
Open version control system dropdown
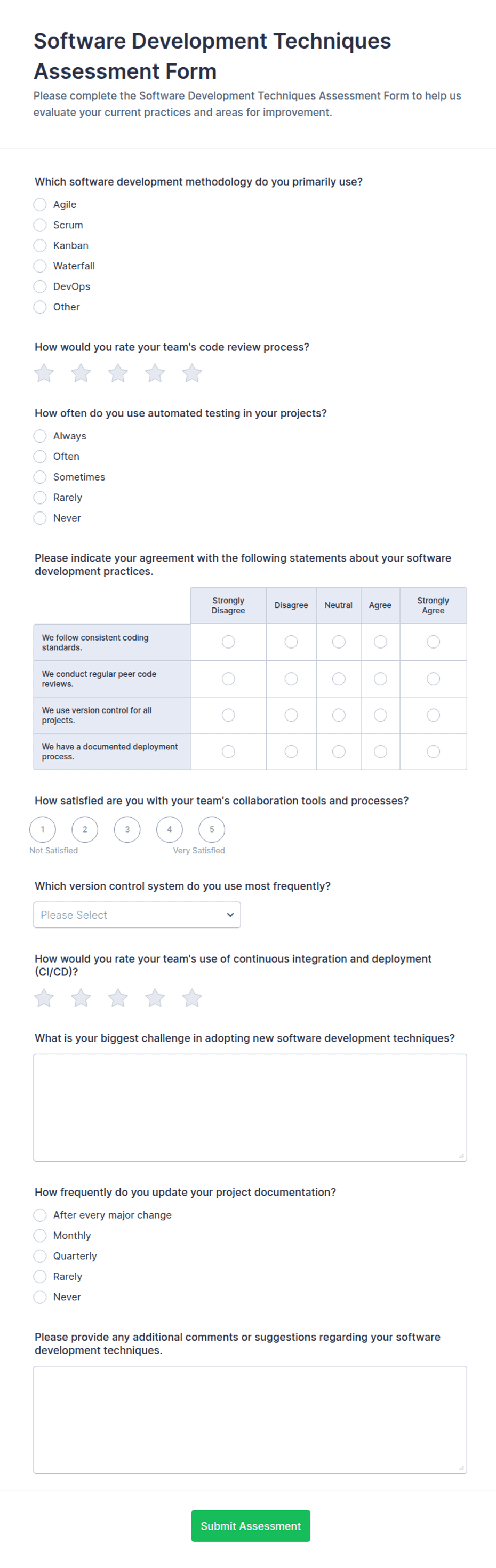137,915
